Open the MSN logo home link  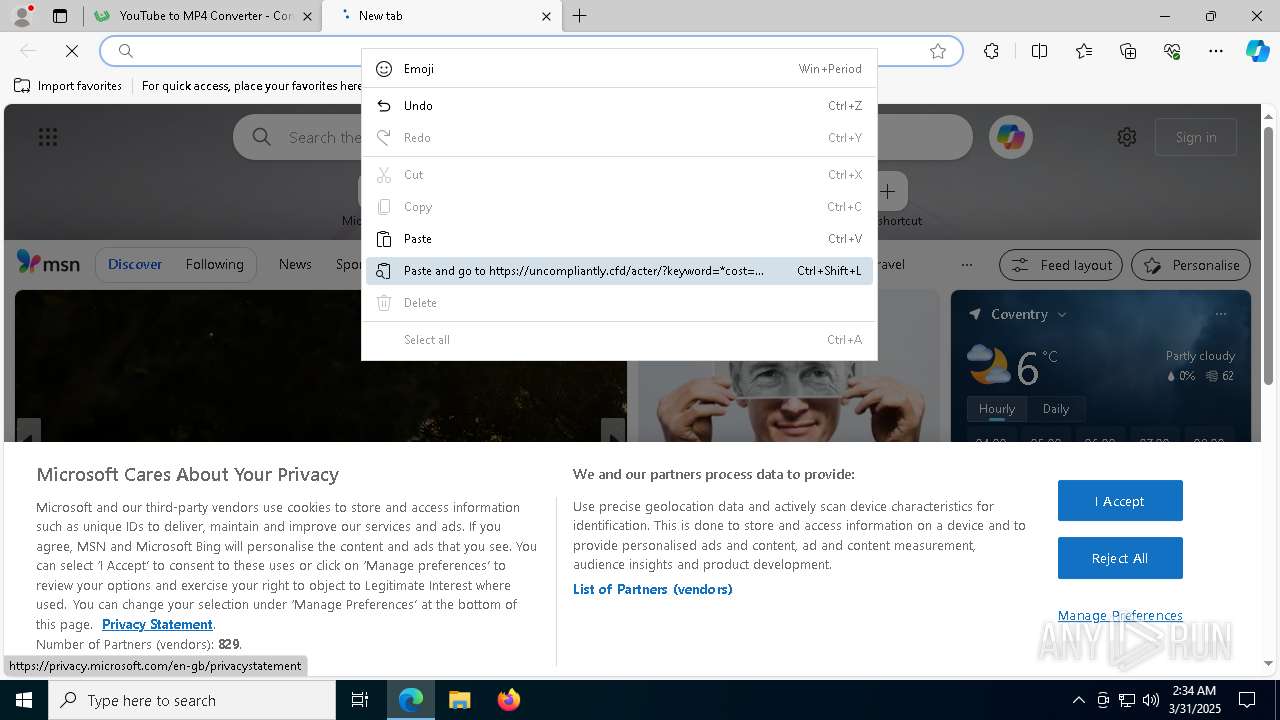click(x=48, y=264)
